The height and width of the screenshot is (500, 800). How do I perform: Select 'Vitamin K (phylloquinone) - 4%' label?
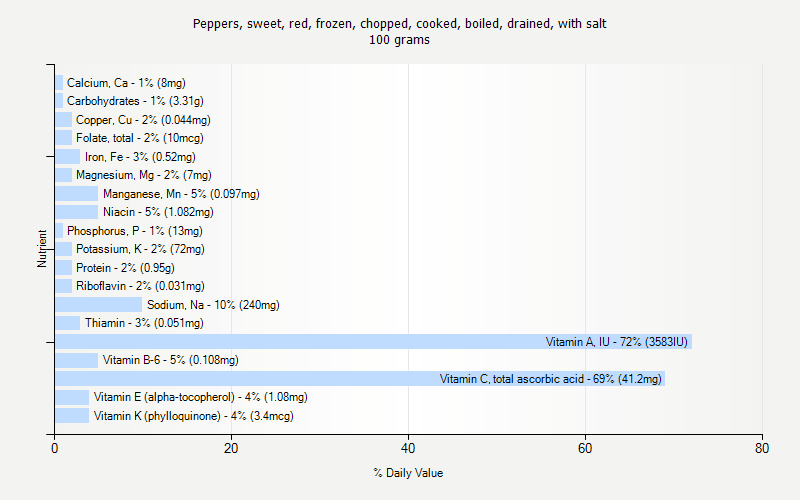point(193,416)
